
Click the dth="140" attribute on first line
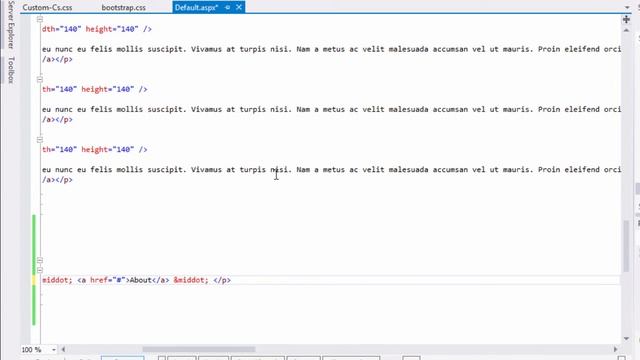pyautogui.click(x=62, y=29)
